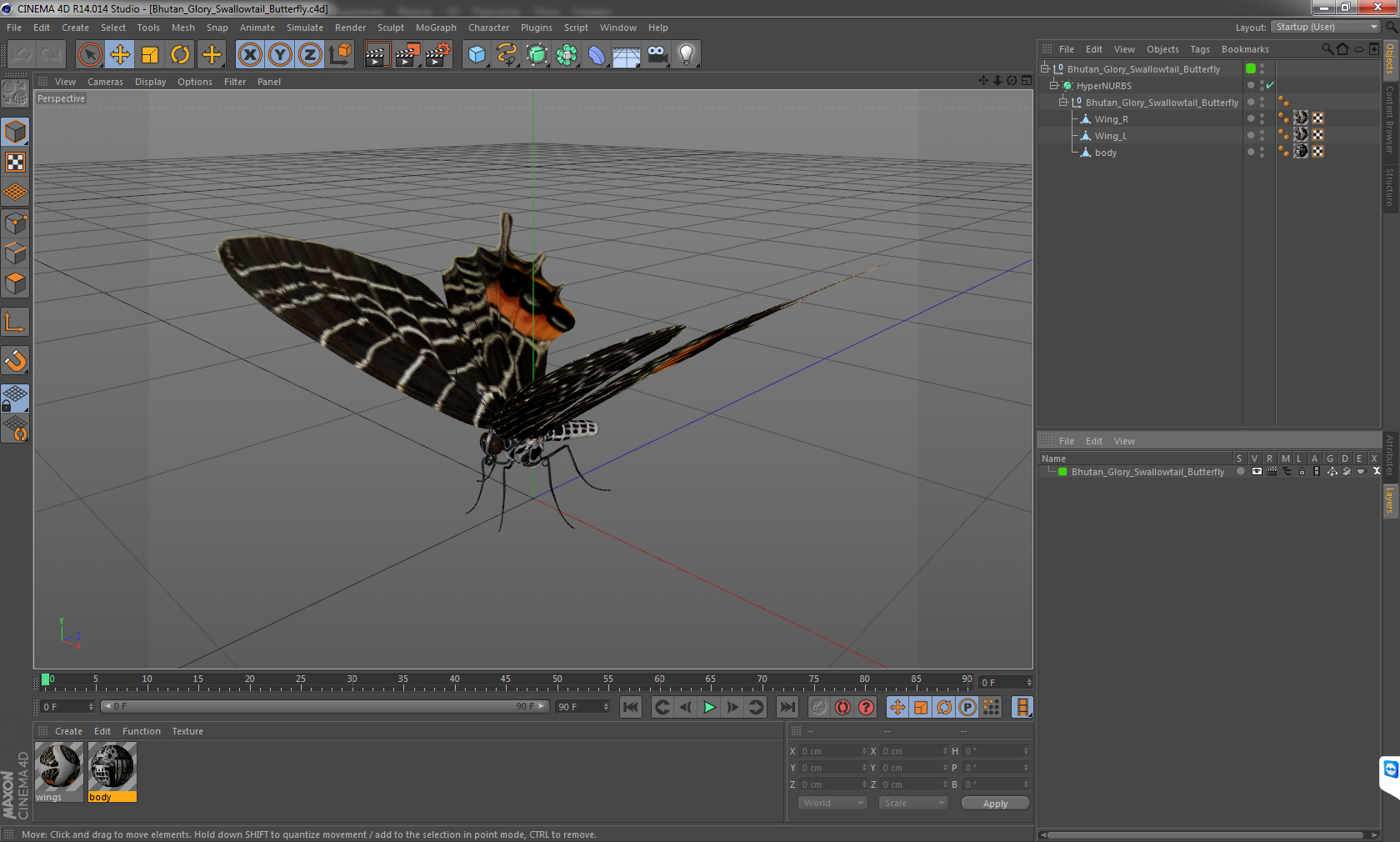This screenshot has height=842, width=1400.
Task: Click the Apply button
Action: coord(995,803)
